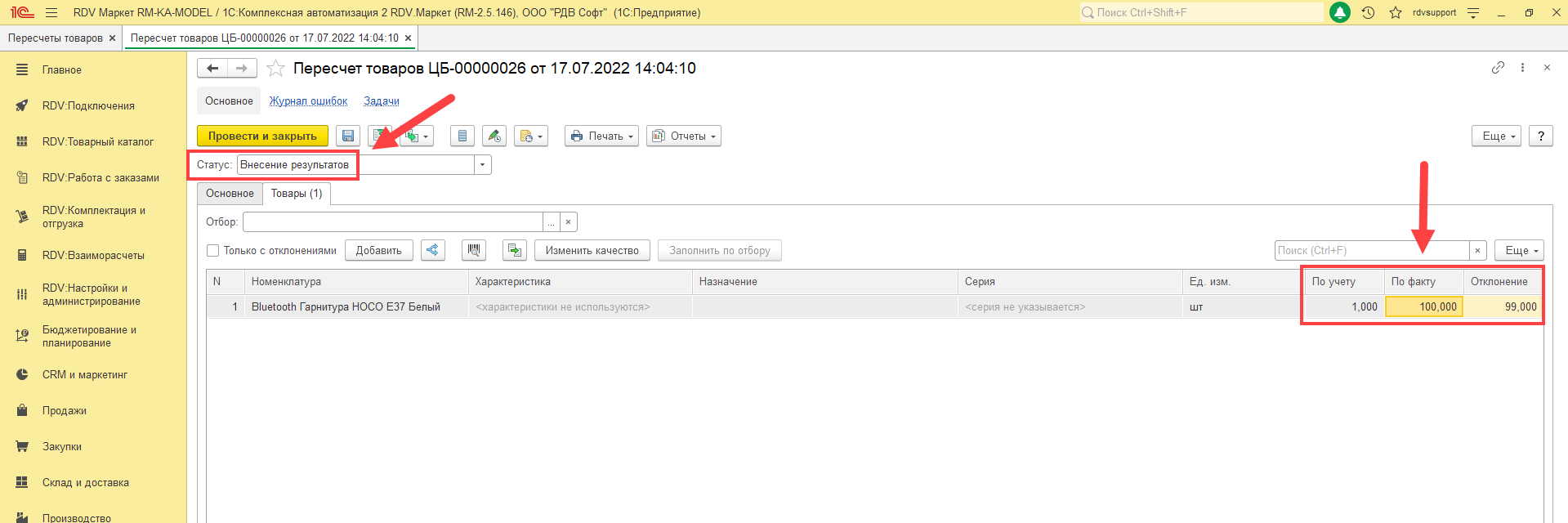1568x523 pixels.
Task: Open top-right Еще menu of document
Action: pyautogui.click(x=1497, y=136)
